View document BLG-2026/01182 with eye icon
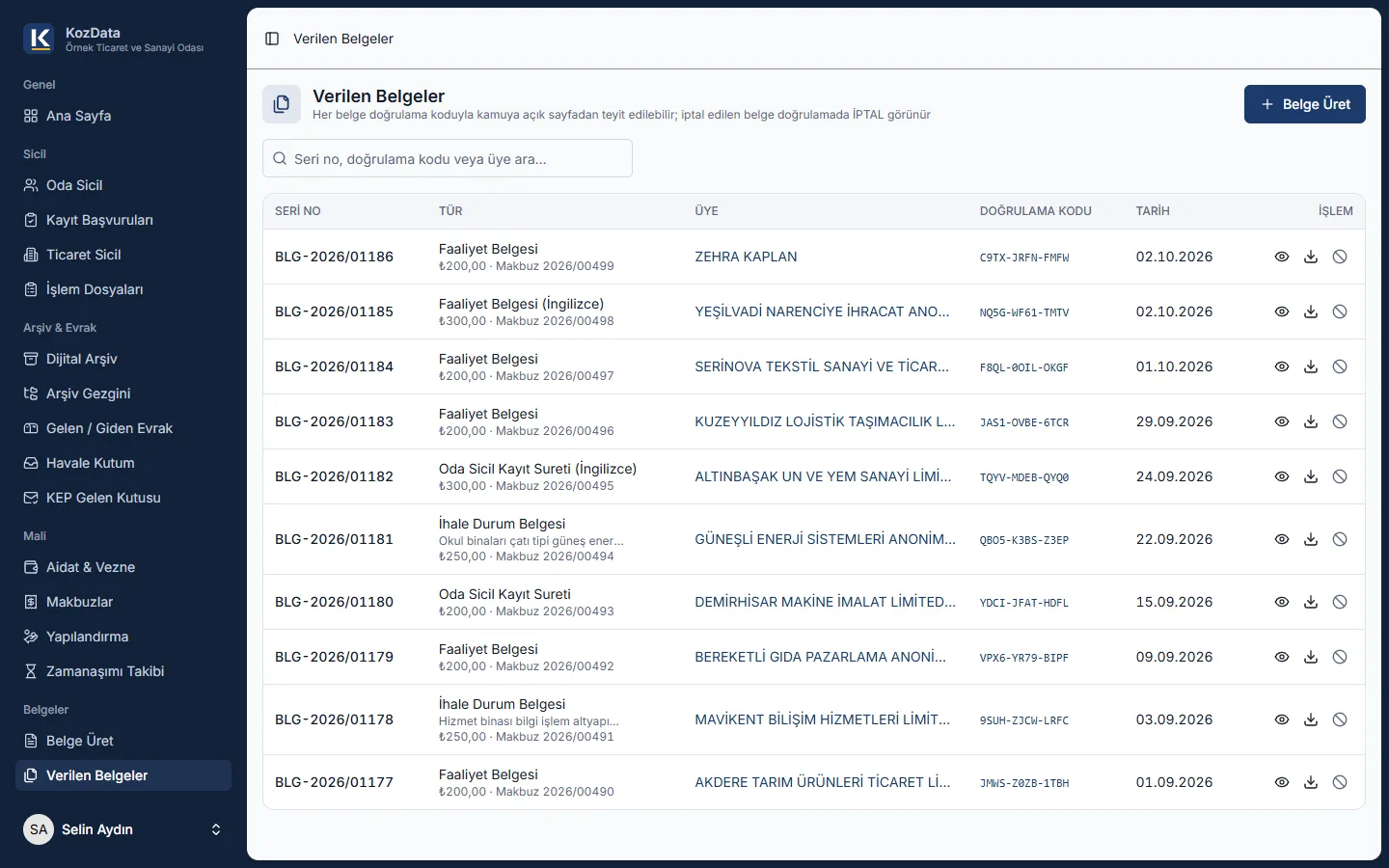The image size is (1389, 868). point(1282,476)
